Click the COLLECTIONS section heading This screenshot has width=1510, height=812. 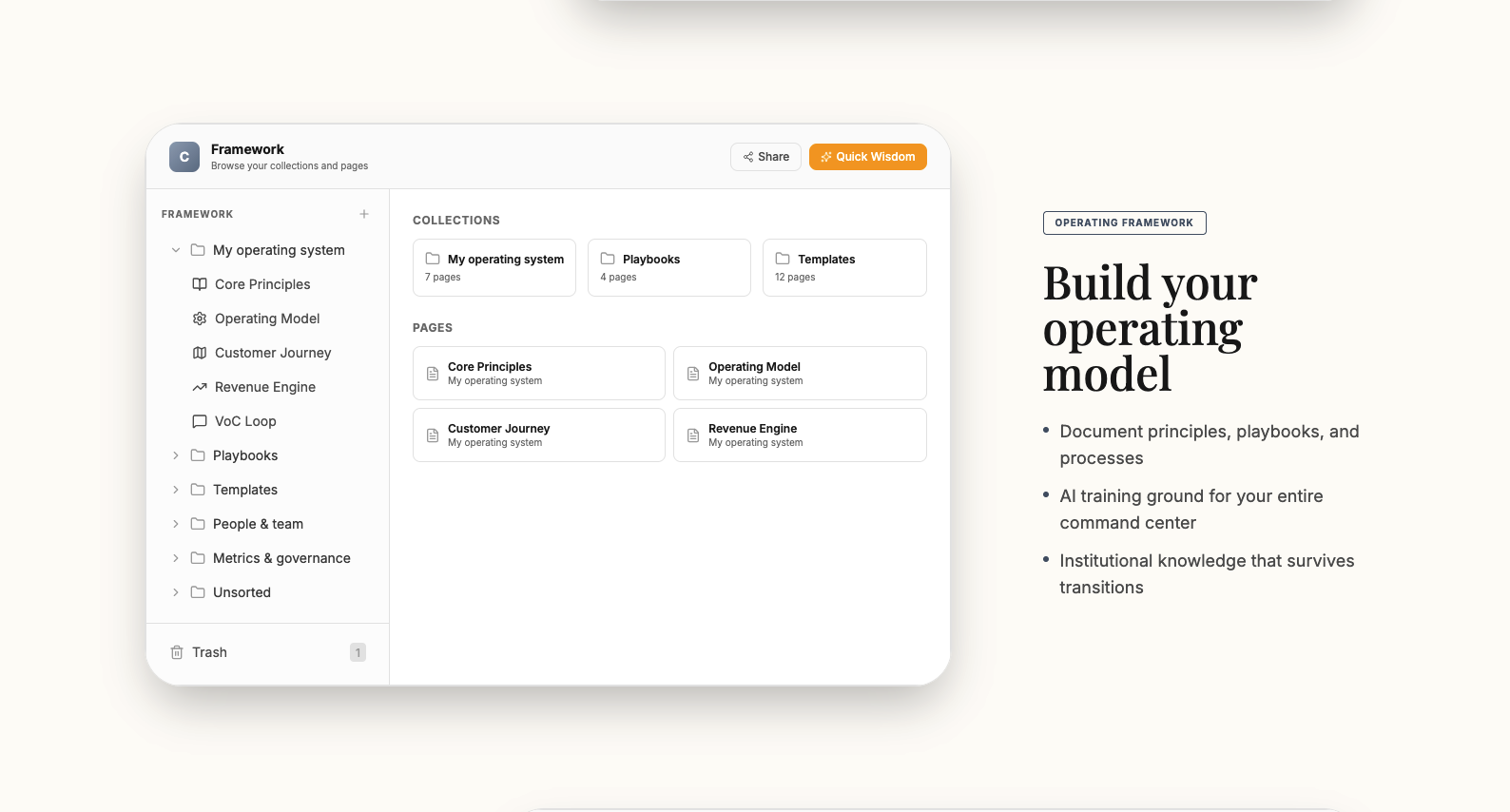pos(456,221)
